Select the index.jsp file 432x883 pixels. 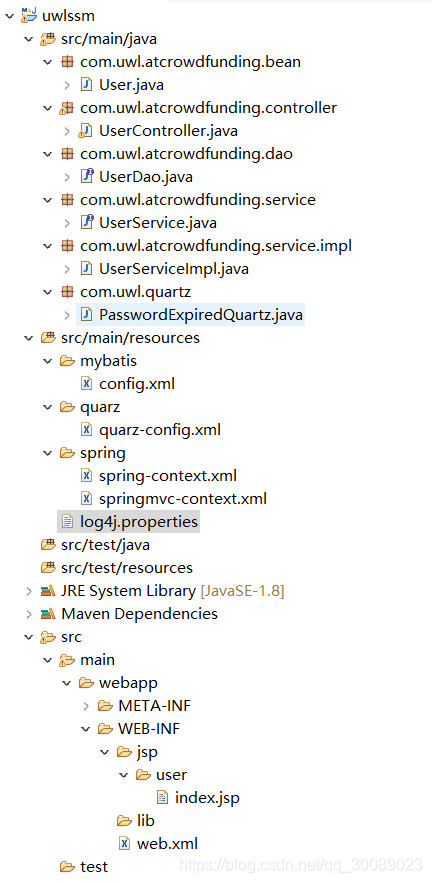tap(208, 798)
